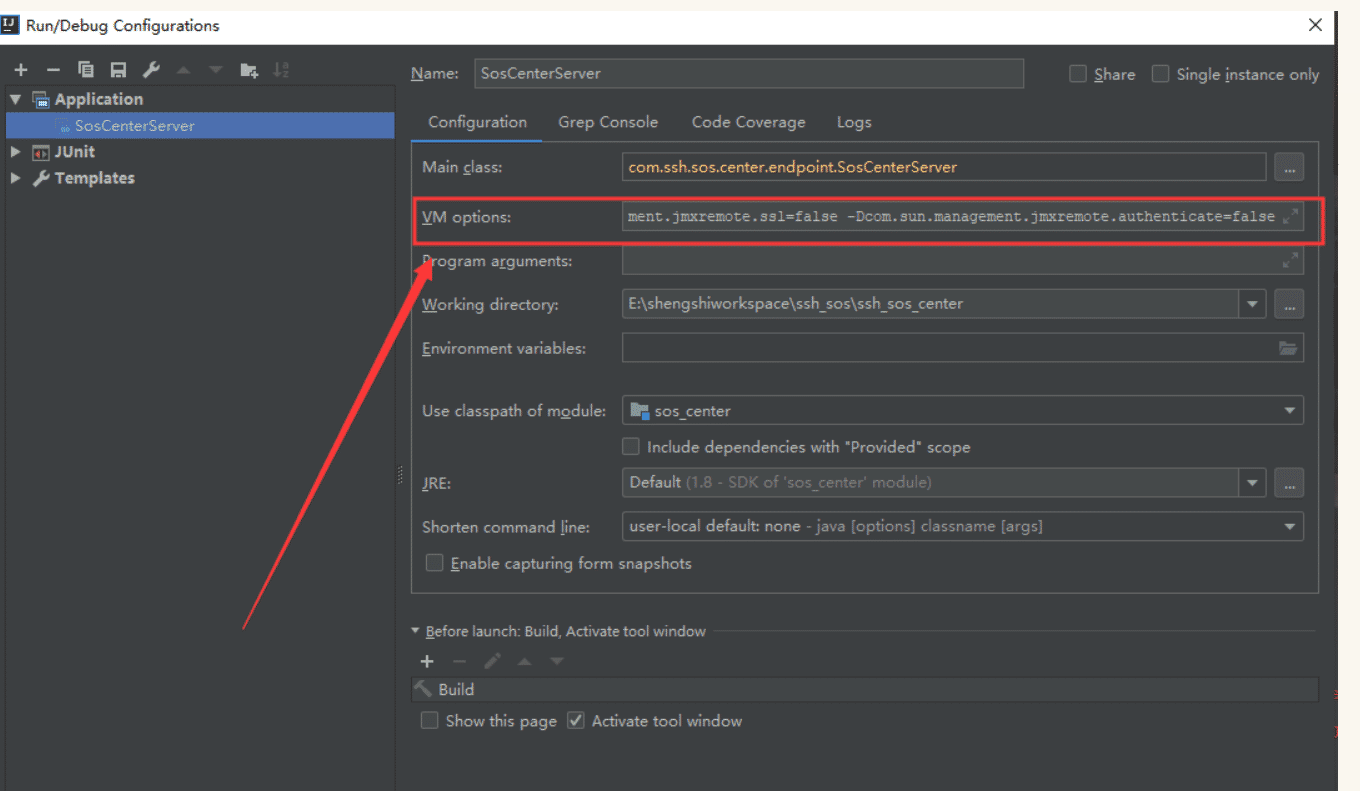Click into the Program arguments field
Screen dimensions: 1360x791
coord(950,261)
